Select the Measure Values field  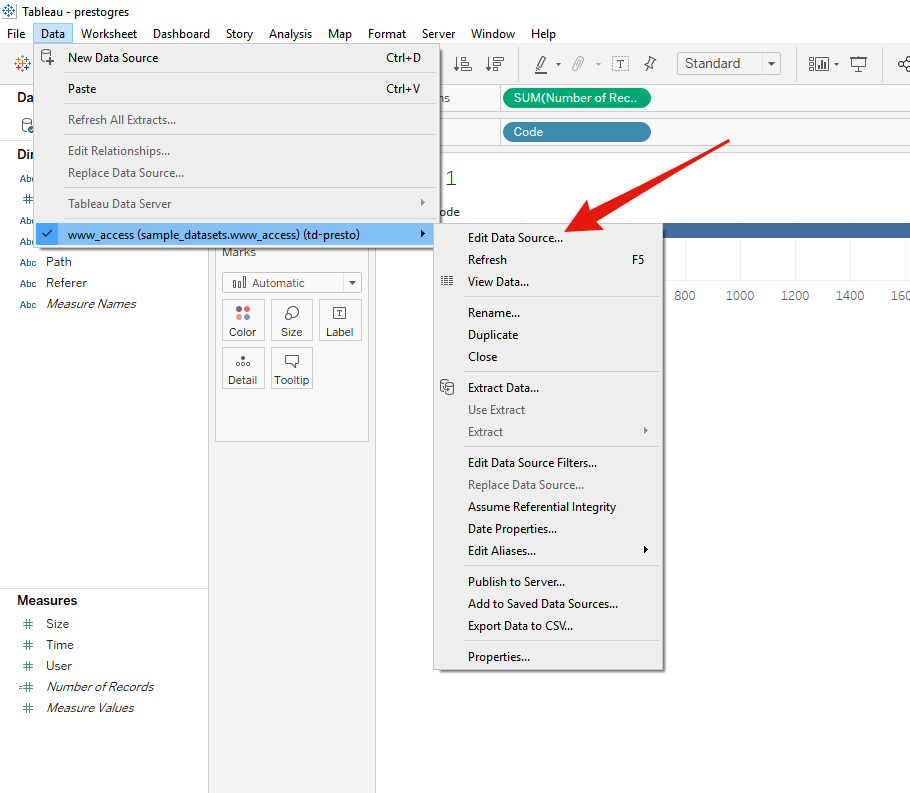(x=90, y=708)
